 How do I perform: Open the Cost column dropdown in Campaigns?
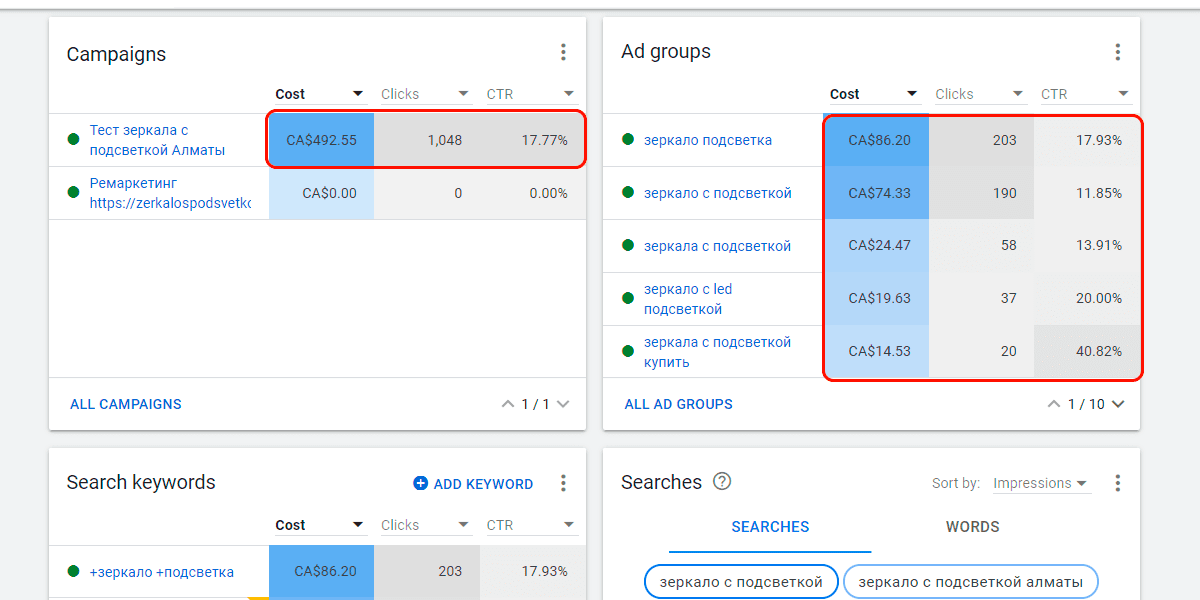(x=357, y=94)
